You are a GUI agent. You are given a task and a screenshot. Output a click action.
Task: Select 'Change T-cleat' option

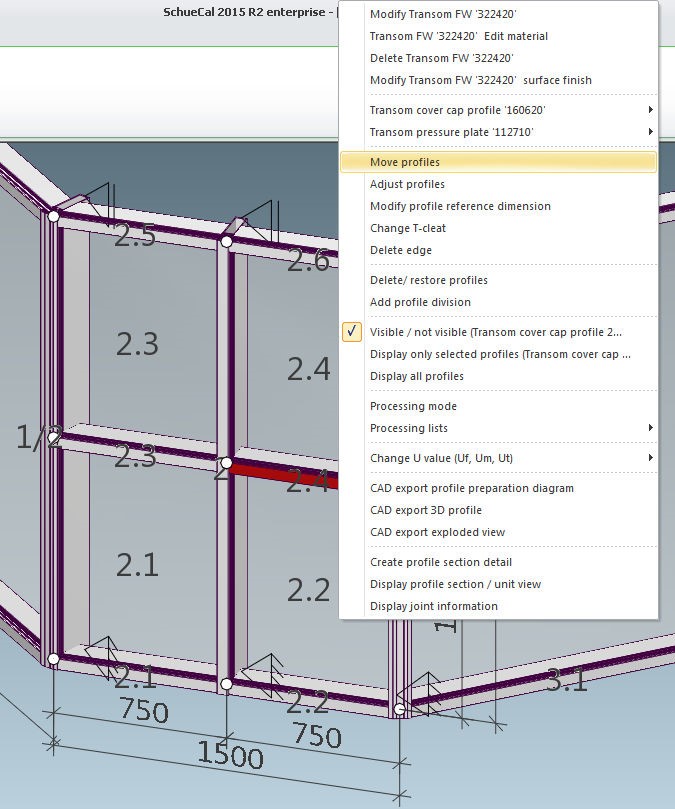403,228
